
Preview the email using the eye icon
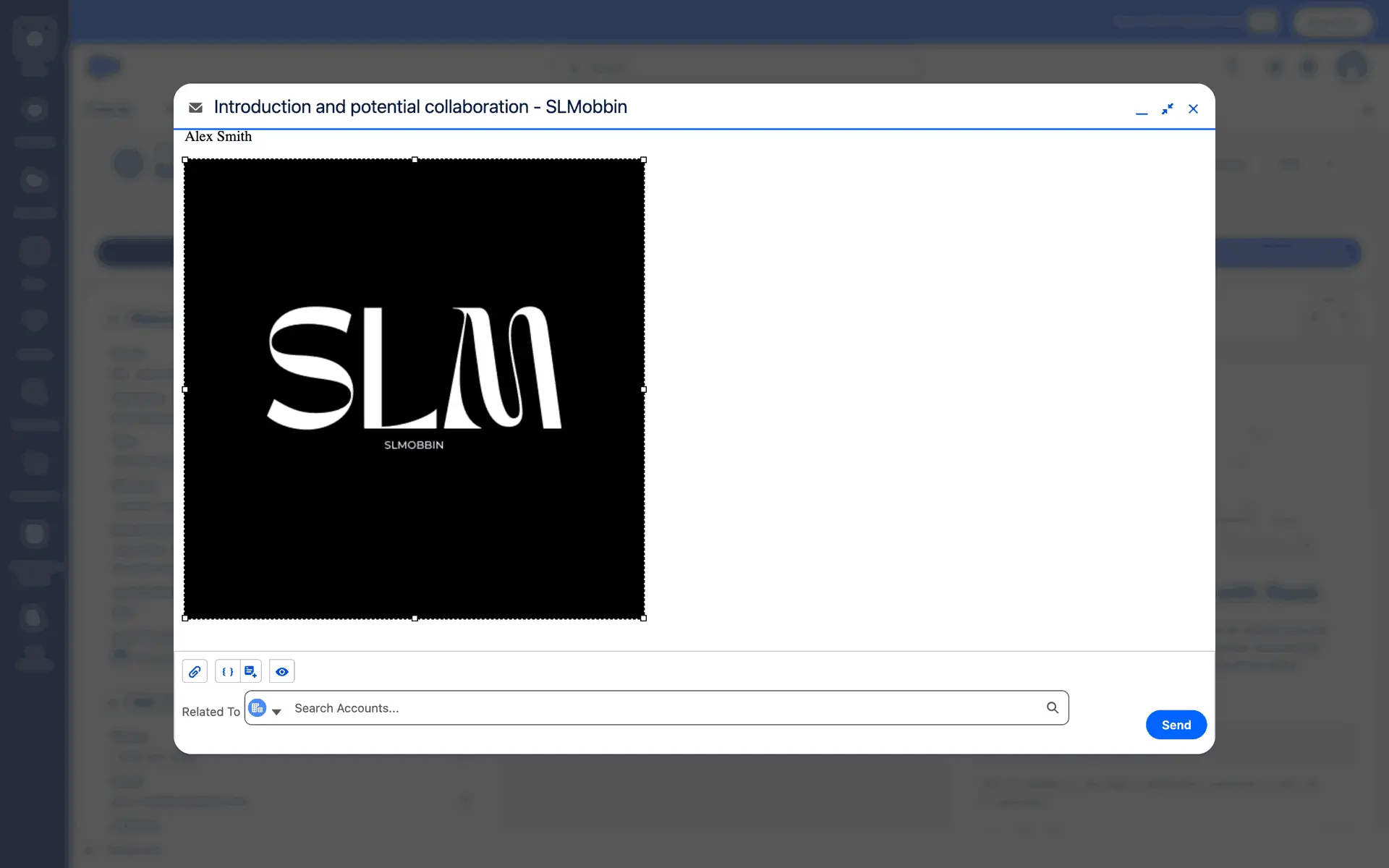pos(281,671)
